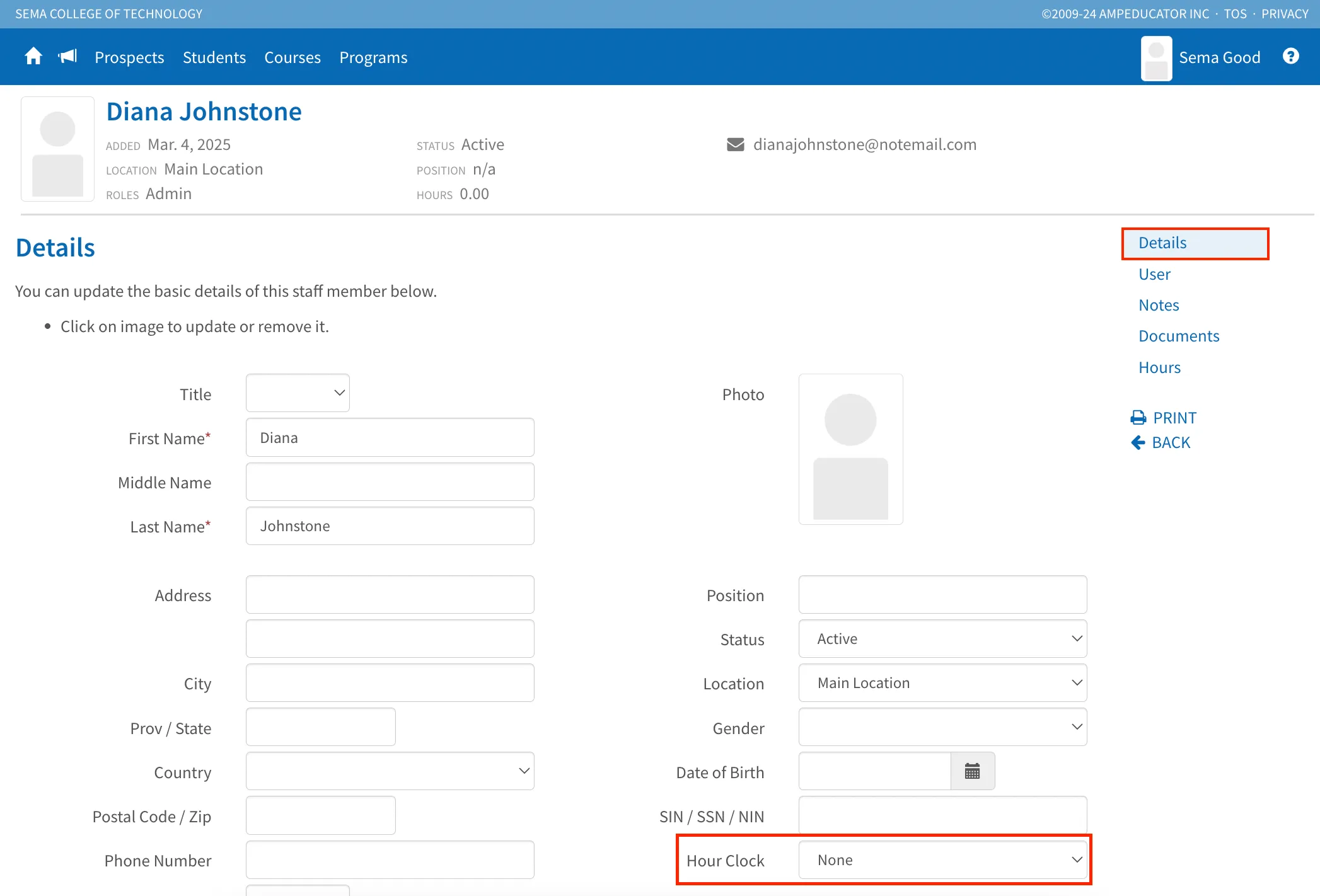The width and height of the screenshot is (1320, 896).
Task: Open the announcements megaphone icon
Action: click(67, 57)
